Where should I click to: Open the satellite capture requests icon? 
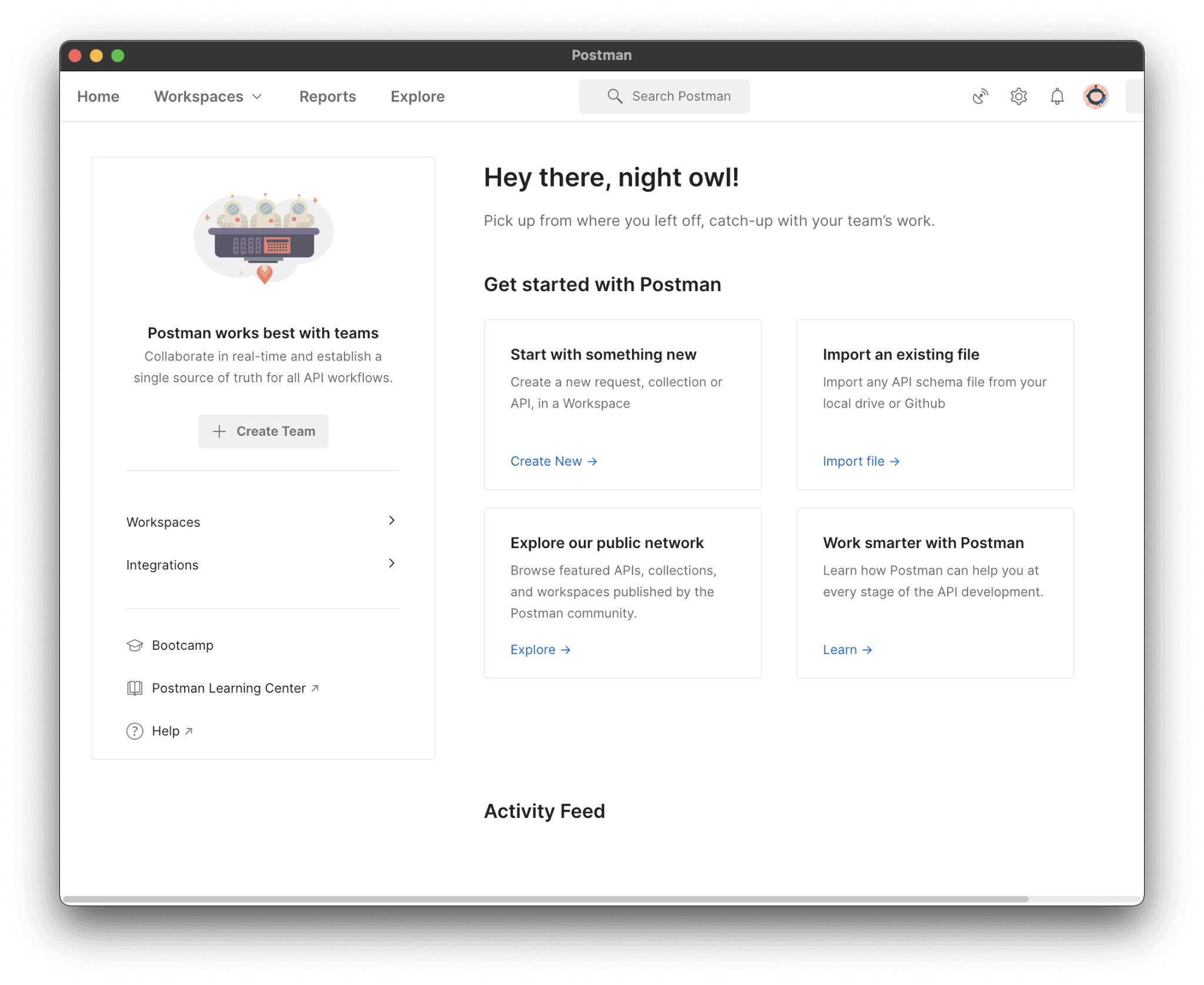pos(980,96)
